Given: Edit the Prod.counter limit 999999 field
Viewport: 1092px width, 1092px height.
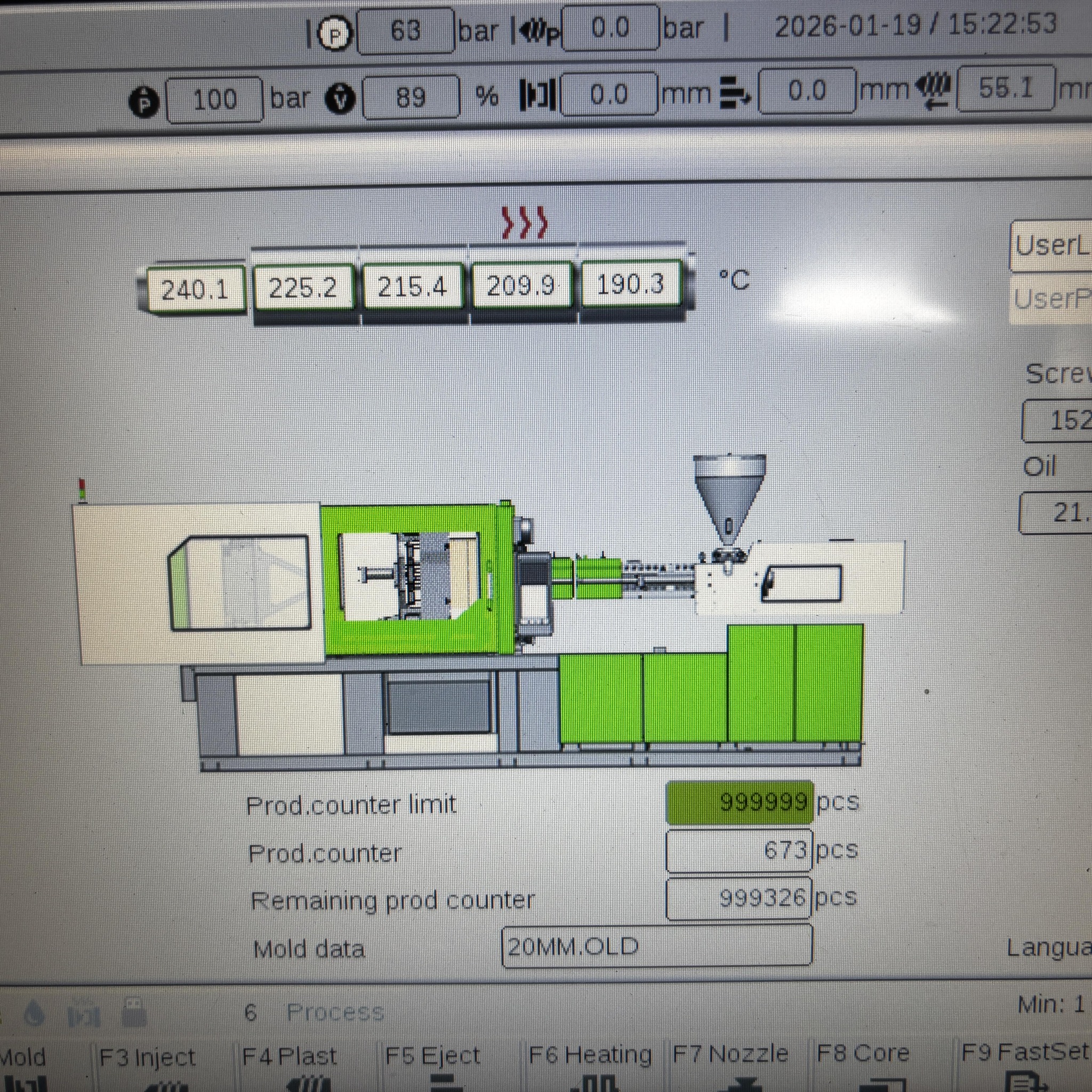Looking at the screenshot, I should [740, 802].
